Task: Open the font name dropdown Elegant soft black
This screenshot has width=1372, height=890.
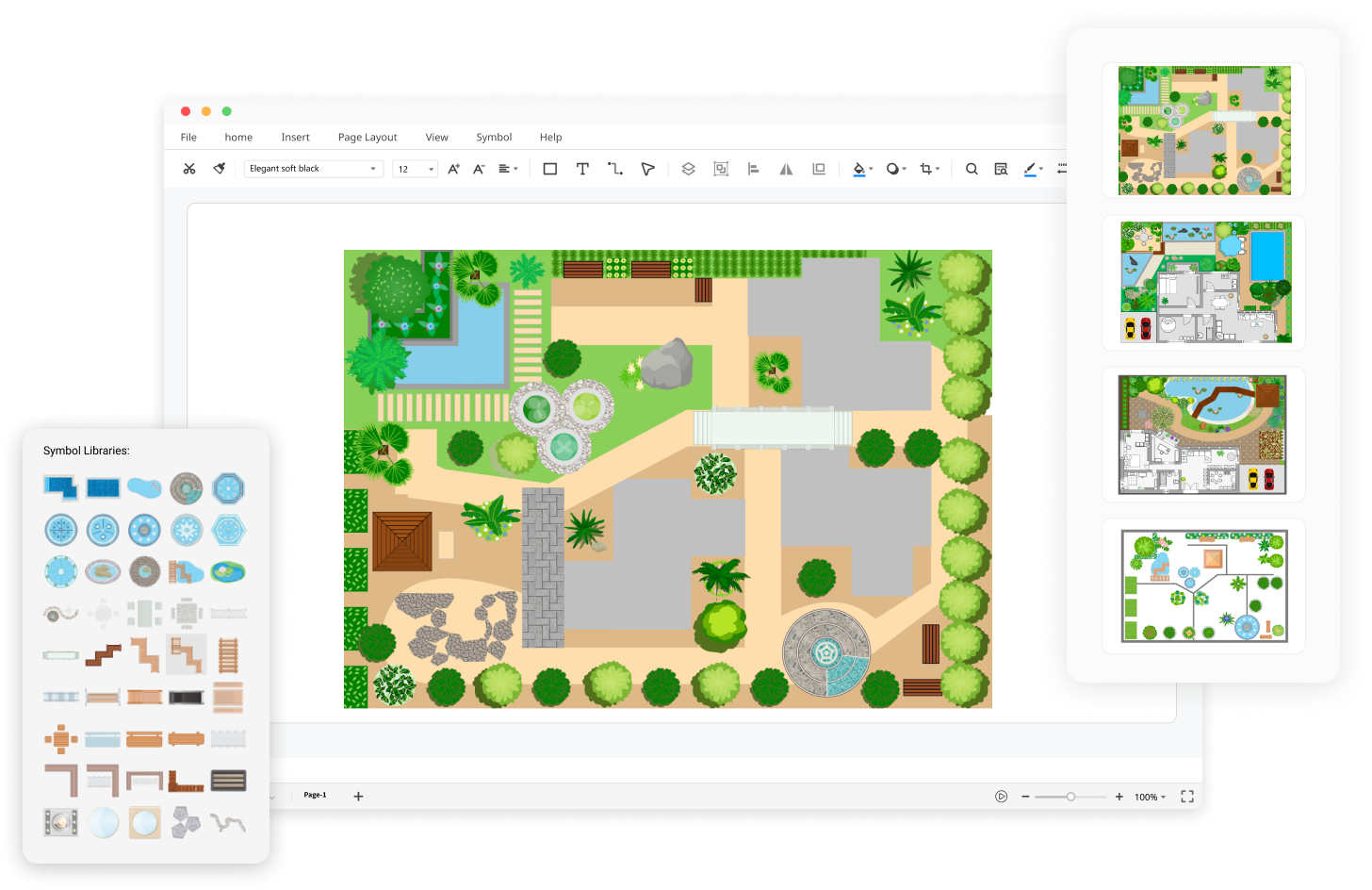Action: click(312, 169)
